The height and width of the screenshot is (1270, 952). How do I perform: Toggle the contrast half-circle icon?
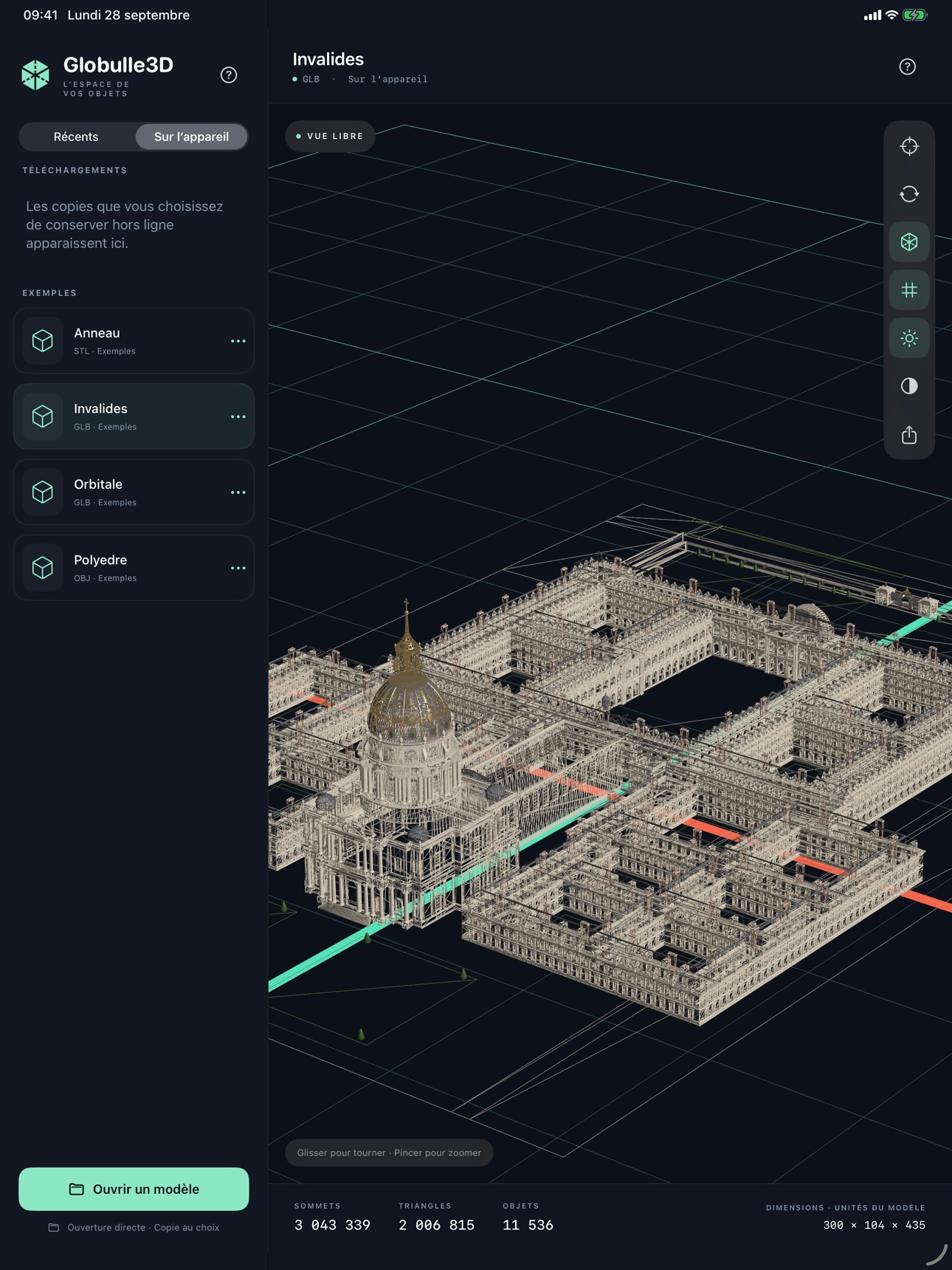909,386
